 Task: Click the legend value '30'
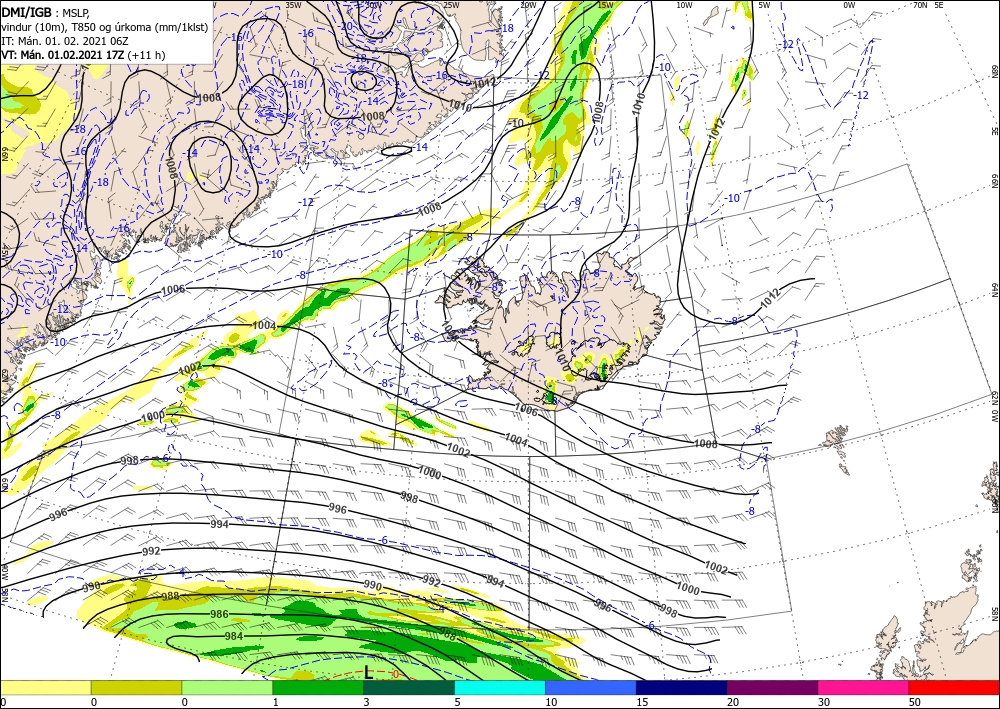pos(824,702)
